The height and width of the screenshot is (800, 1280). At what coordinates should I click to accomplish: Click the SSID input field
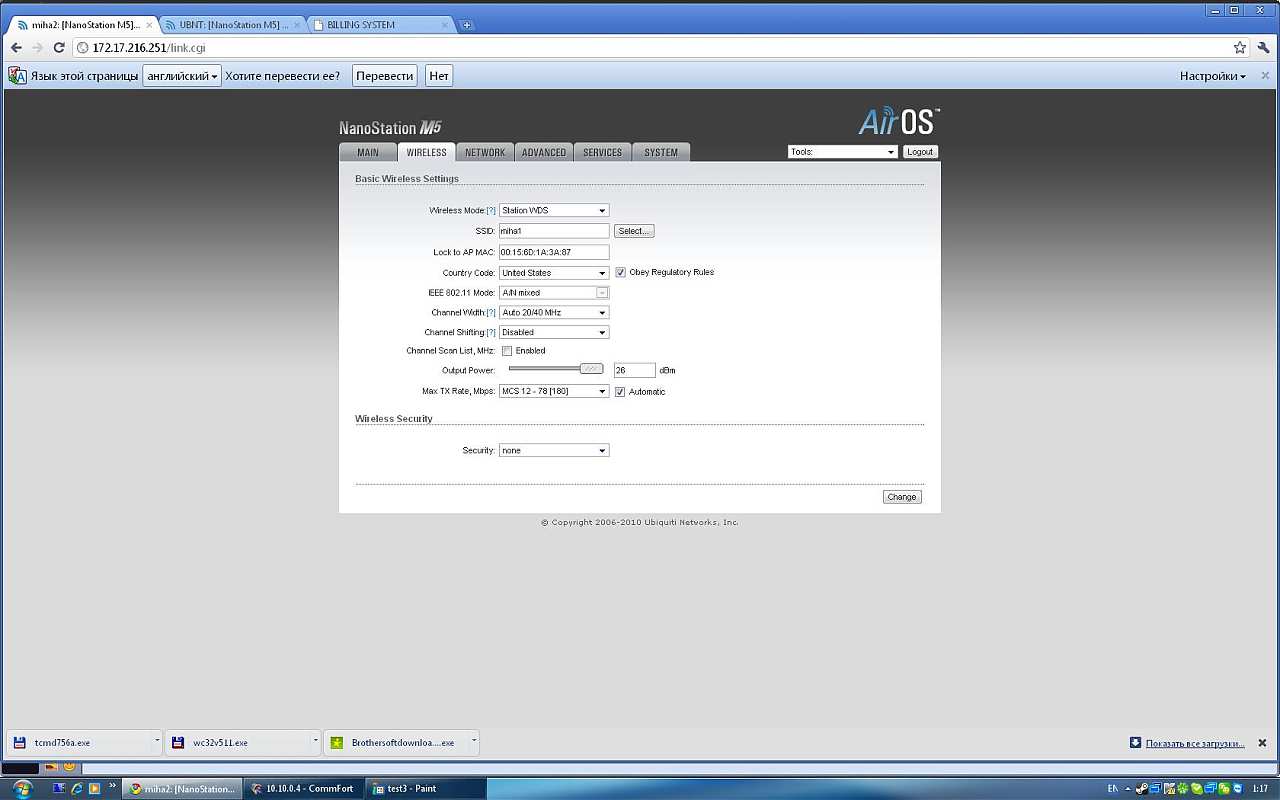point(554,231)
